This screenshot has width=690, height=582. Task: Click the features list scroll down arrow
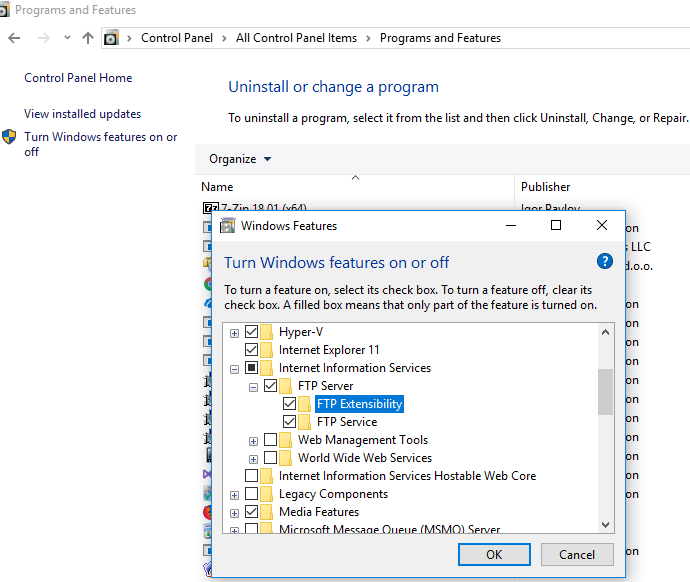click(x=605, y=524)
